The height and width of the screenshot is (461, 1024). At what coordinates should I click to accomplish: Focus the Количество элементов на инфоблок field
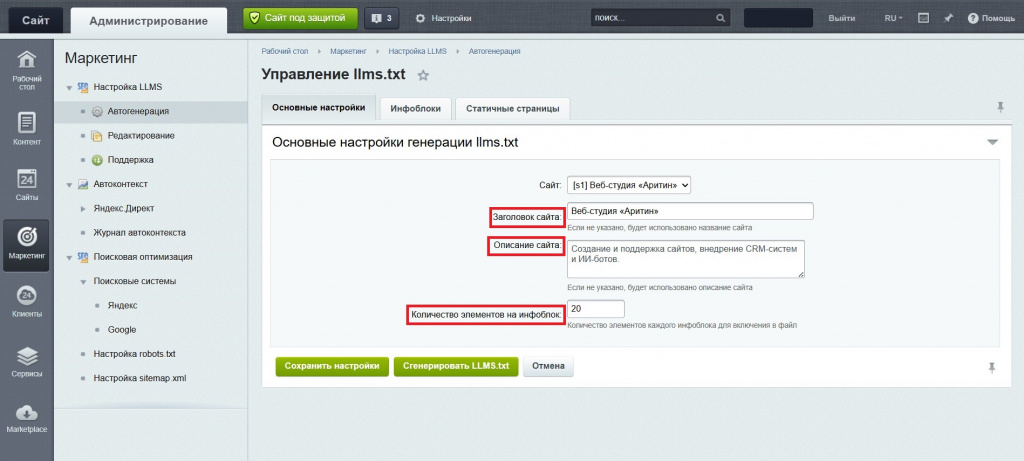coord(596,309)
